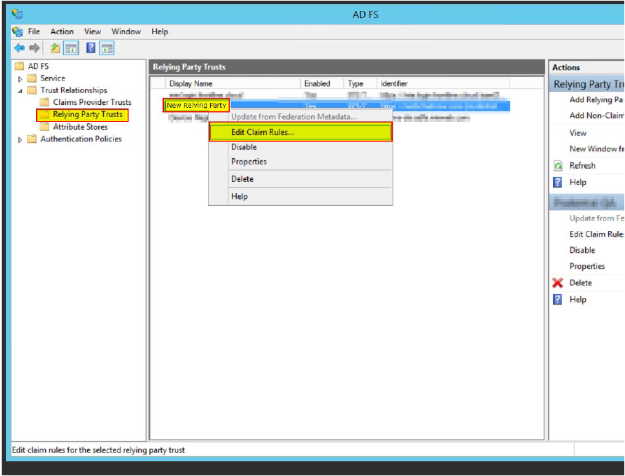The width and height of the screenshot is (625, 476).
Task: Select Properties in the context menu
Action: [249, 162]
